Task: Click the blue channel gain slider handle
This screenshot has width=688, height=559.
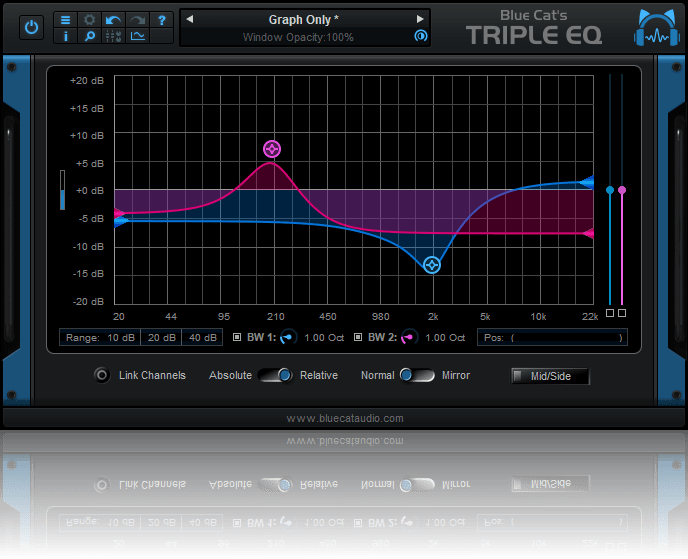Action: click(610, 190)
